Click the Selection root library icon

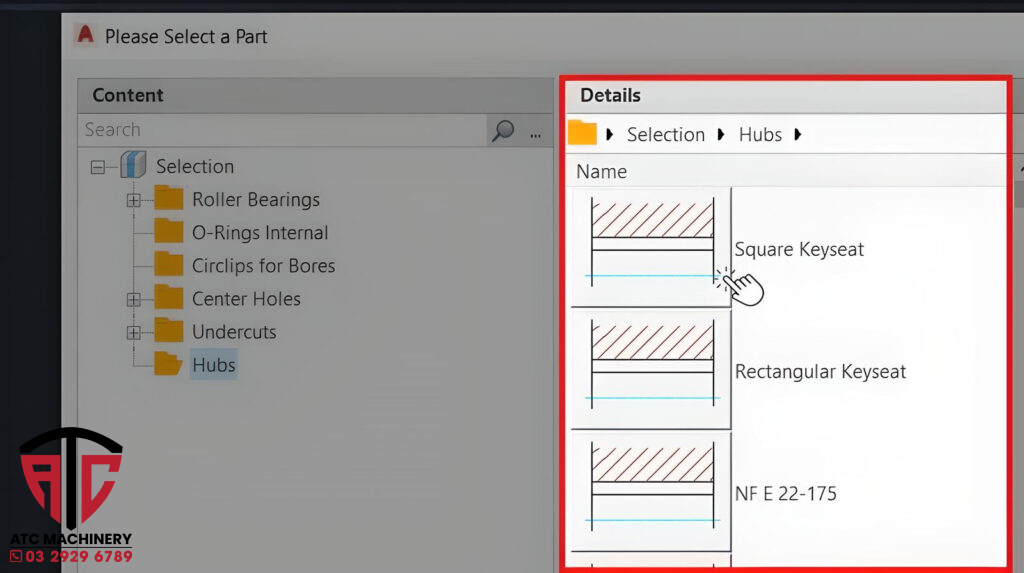(x=133, y=166)
